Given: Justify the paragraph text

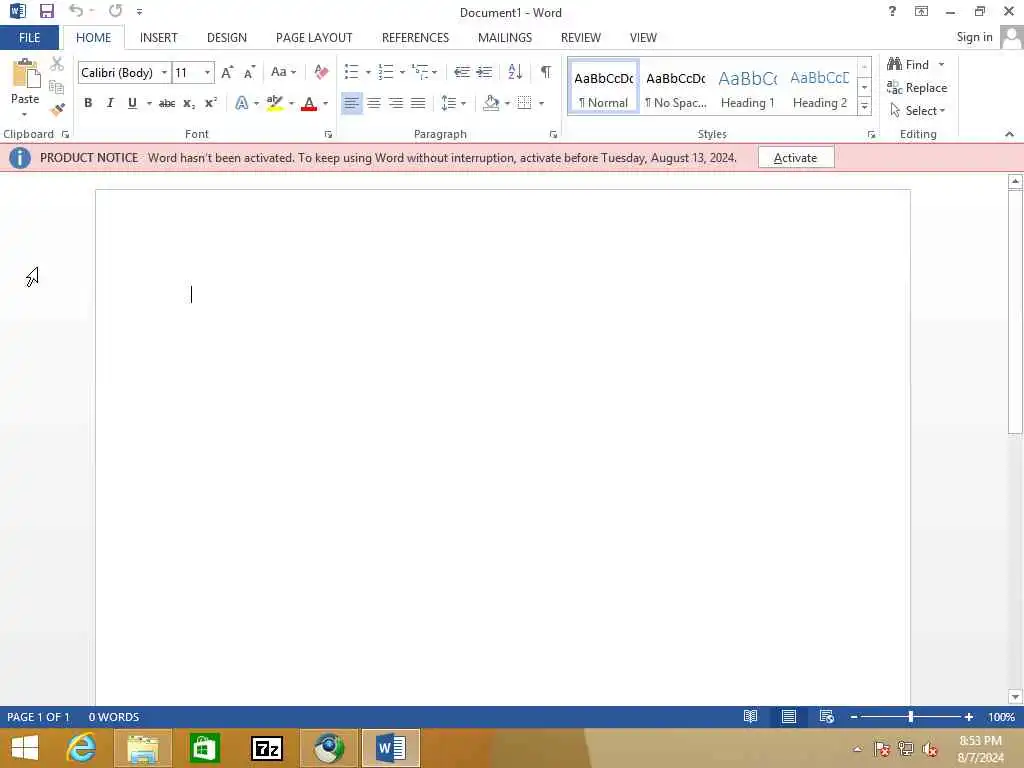Looking at the screenshot, I should click(x=418, y=103).
